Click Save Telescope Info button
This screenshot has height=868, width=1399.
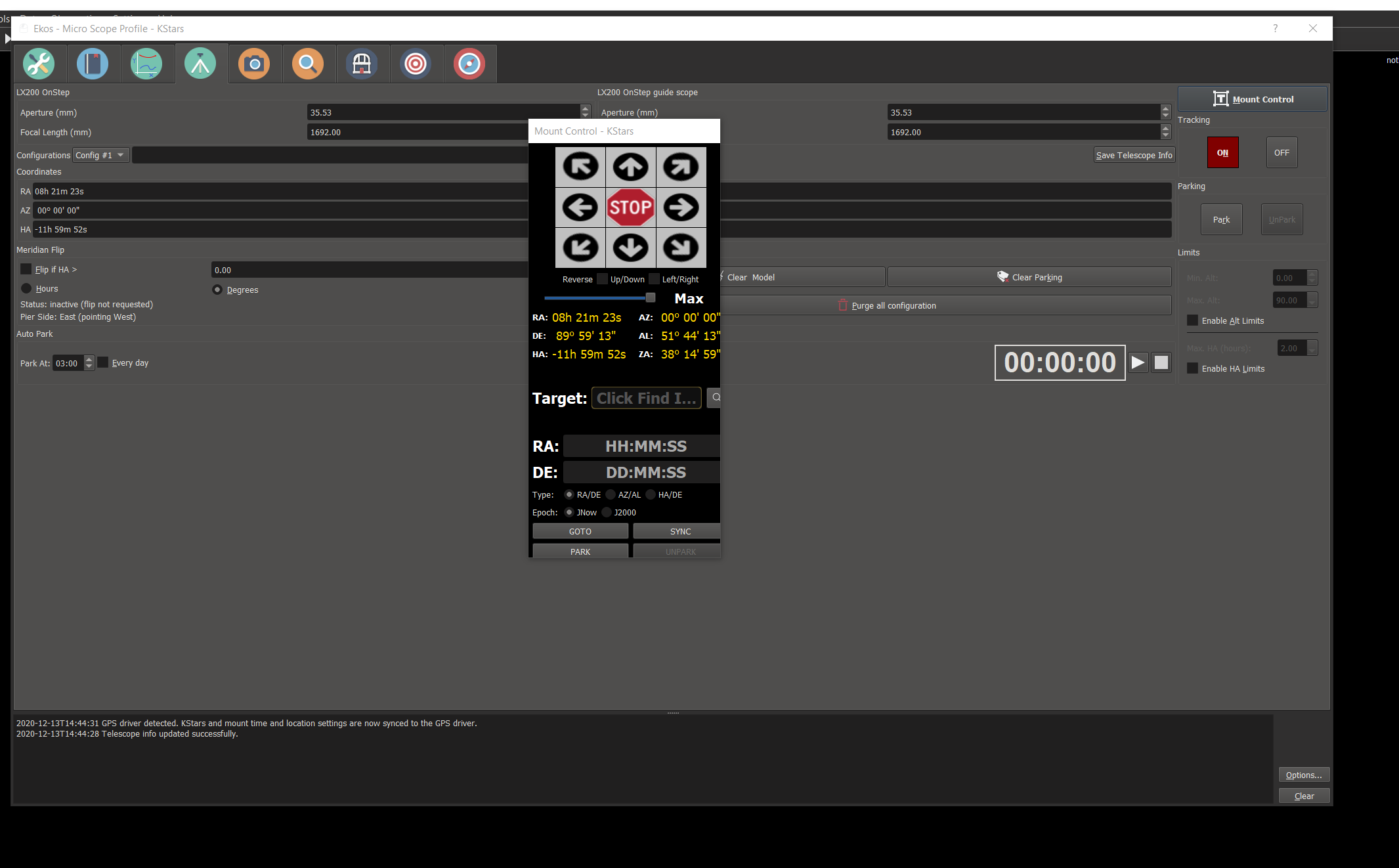coord(1133,155)
